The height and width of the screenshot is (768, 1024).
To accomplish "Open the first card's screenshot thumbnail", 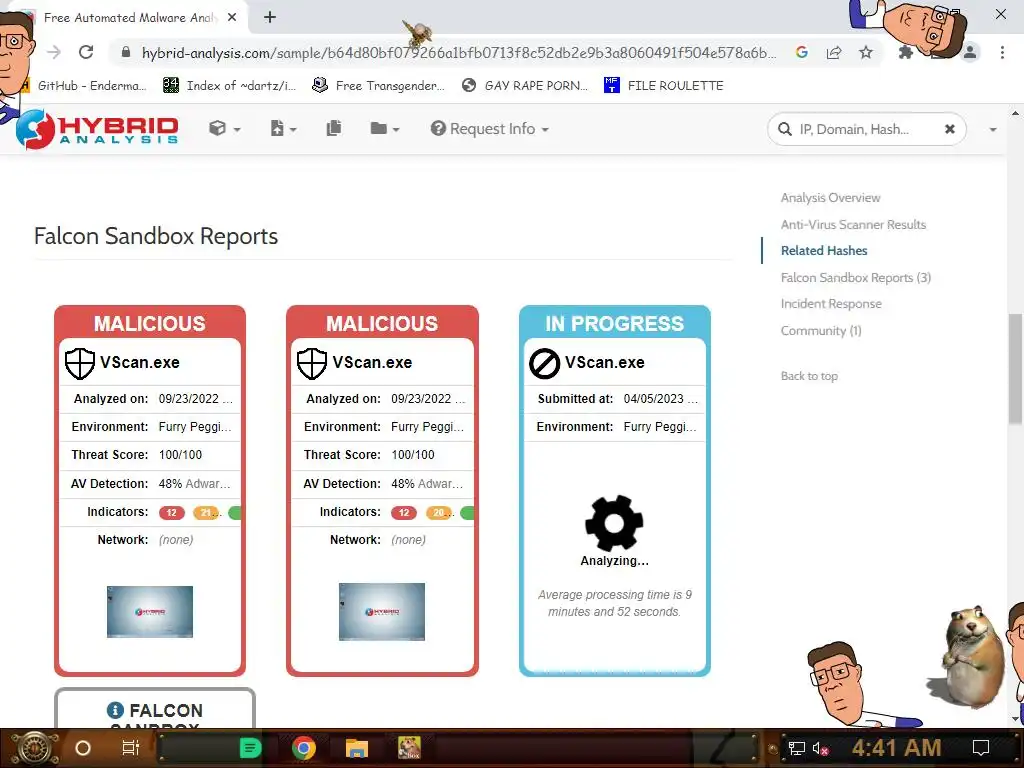I will (150, 612).
